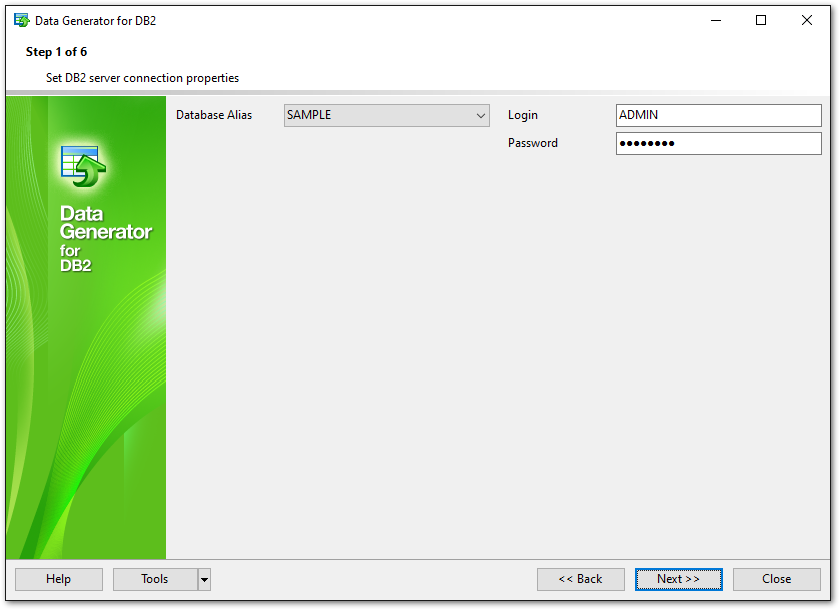The image size is (840, 610).
Task: Click the Login input field
Action: [x=718, y=115]
